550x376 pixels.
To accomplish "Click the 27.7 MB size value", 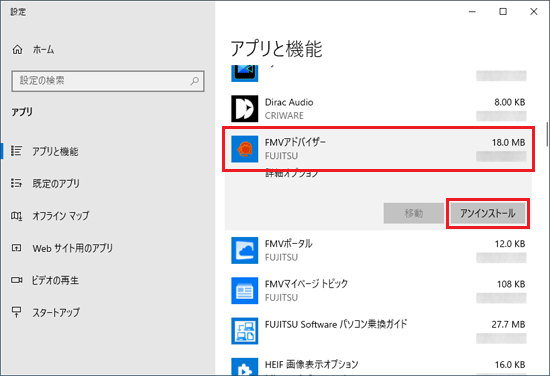I will tap(508, 324).
